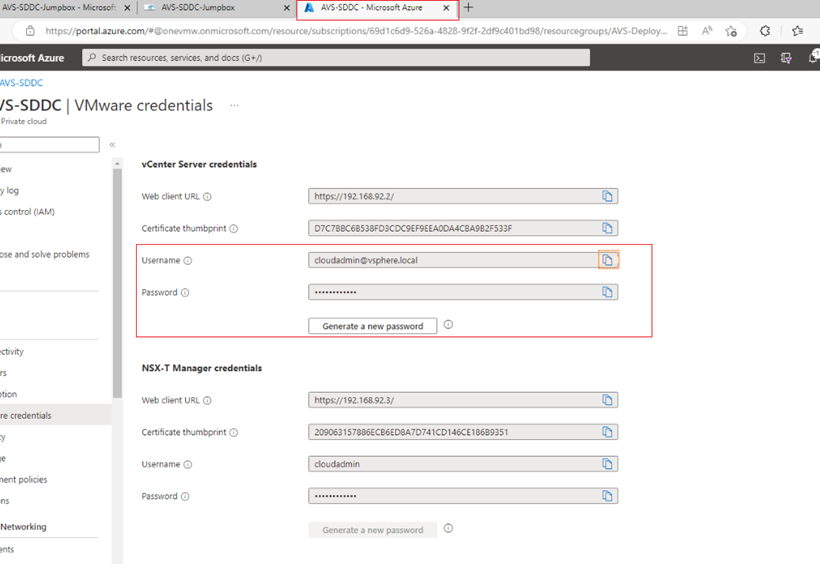Focus the Azure search resources box
The width and height of the screenshot is (820, 564).
336,58
